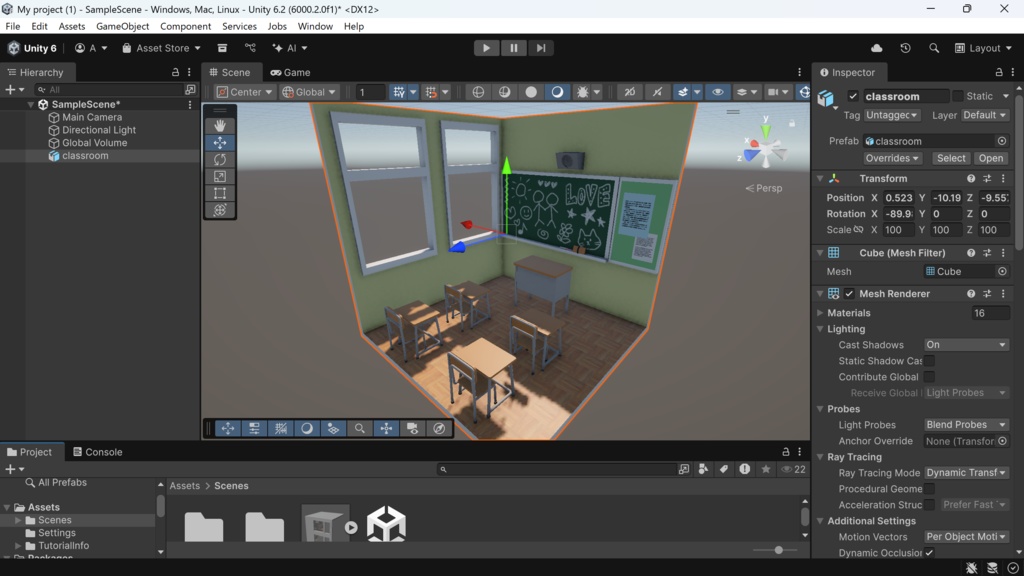
Task: Open the global search icon
Action: coord(934,48)
